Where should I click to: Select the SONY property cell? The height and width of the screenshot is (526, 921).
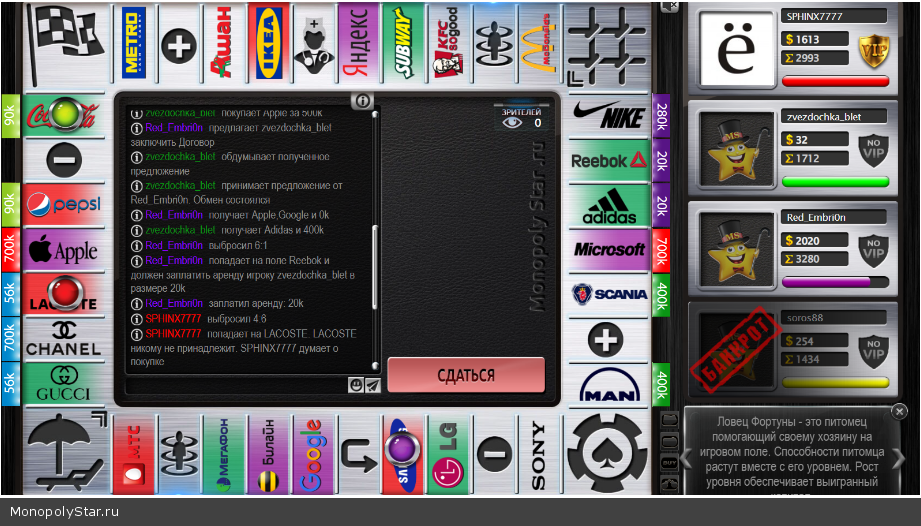click(x=539, y=454)
